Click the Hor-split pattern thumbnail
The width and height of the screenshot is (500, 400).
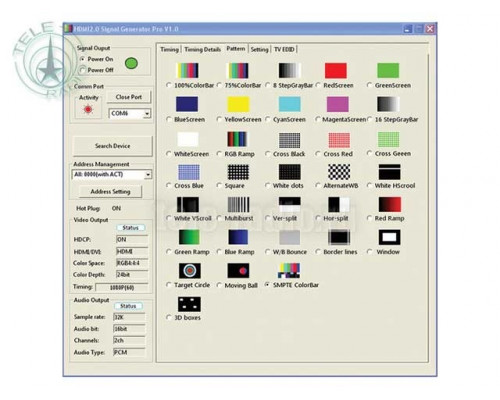tap(339, 204)
